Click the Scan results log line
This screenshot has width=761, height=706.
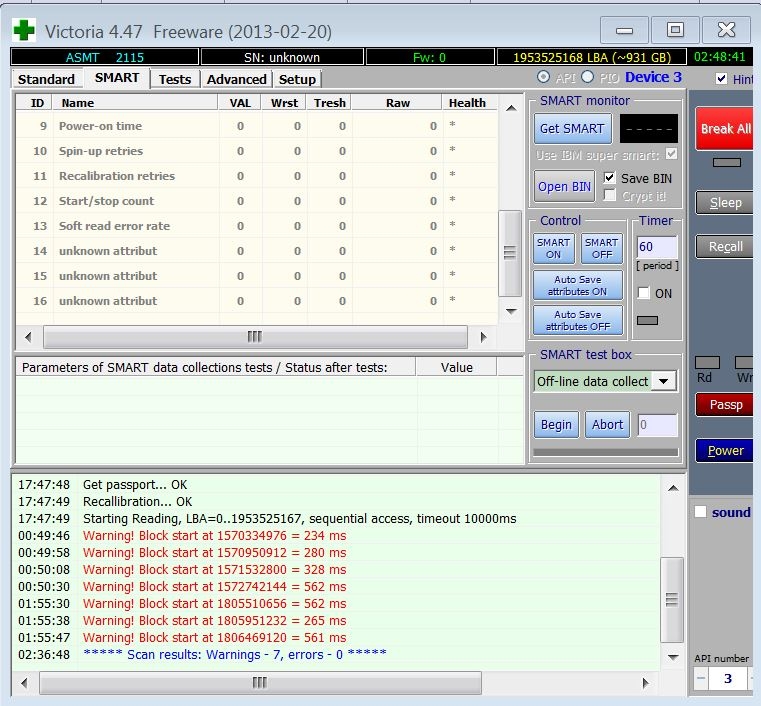click(x=235, y=655)
